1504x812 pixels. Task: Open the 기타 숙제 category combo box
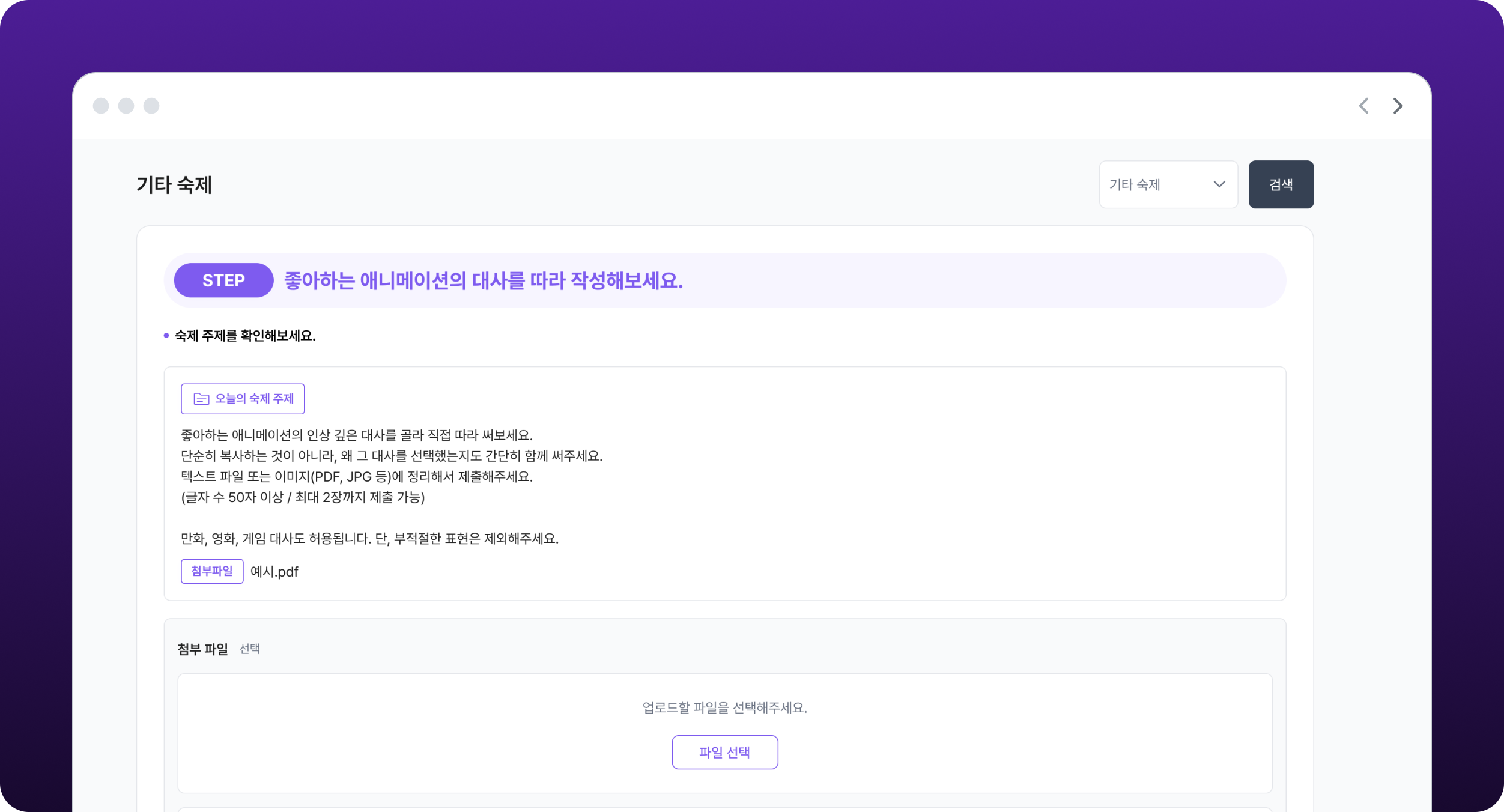pyautogui.click(x=1153, y=184)
